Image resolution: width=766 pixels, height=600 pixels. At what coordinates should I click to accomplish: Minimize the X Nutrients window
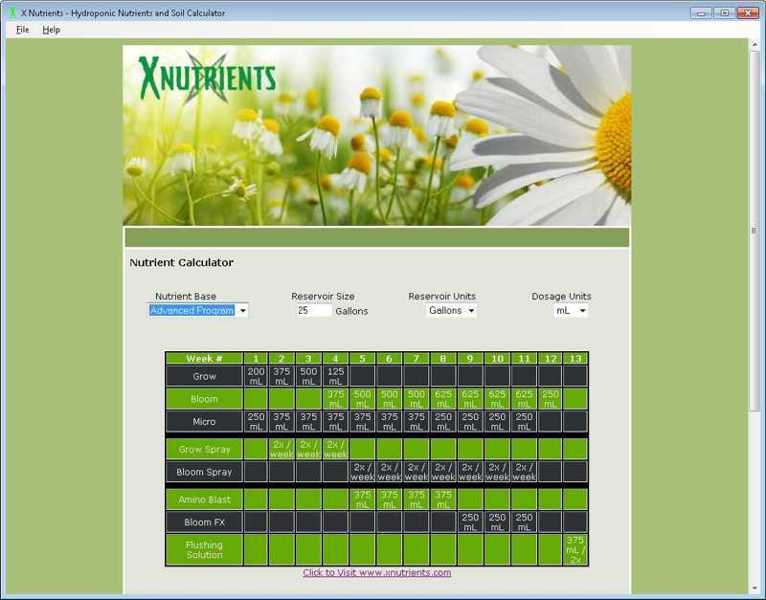coord(701,13)
